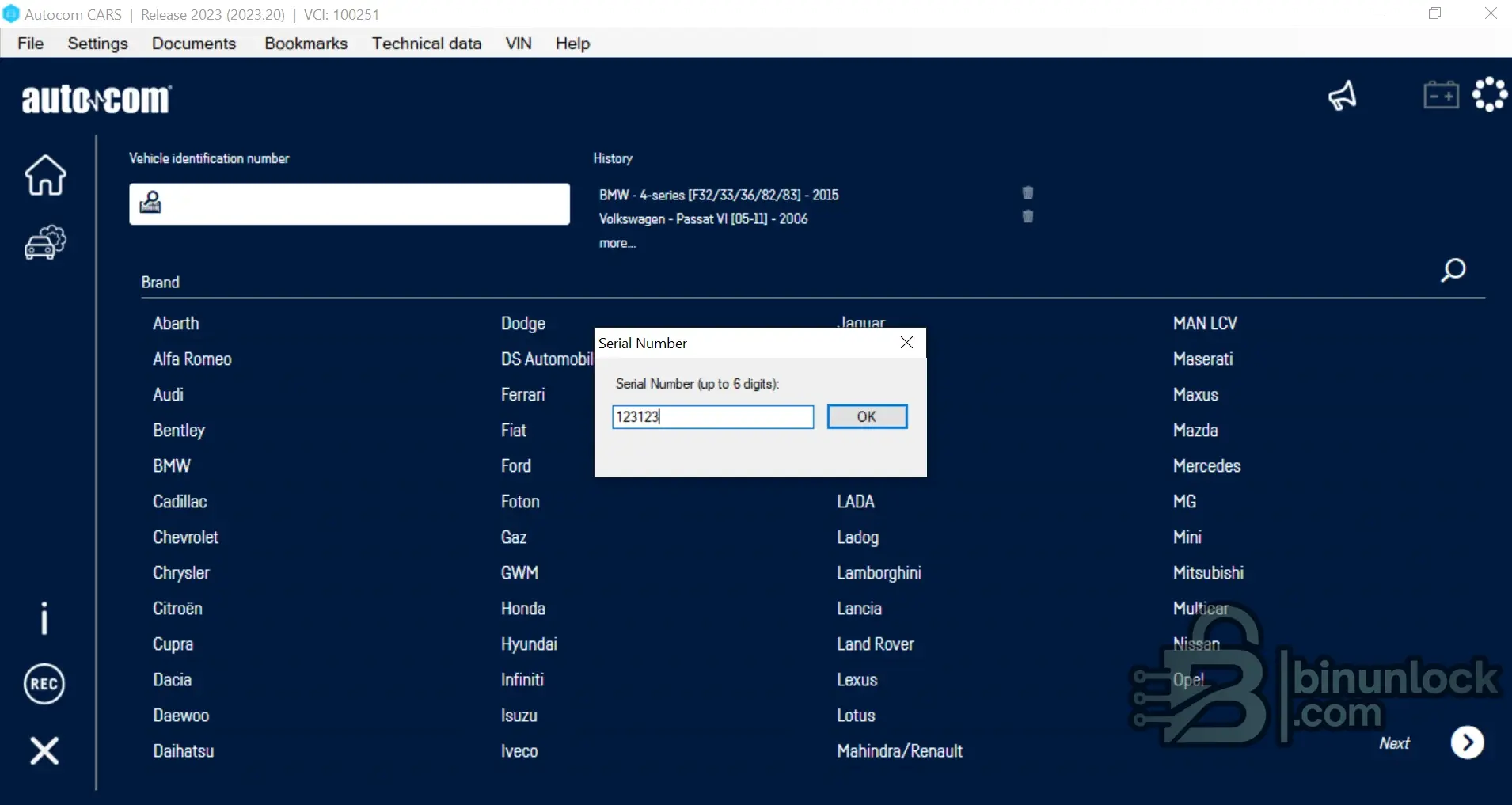Open the vehicle selection car icon
1512x805 pixels.
45,242
